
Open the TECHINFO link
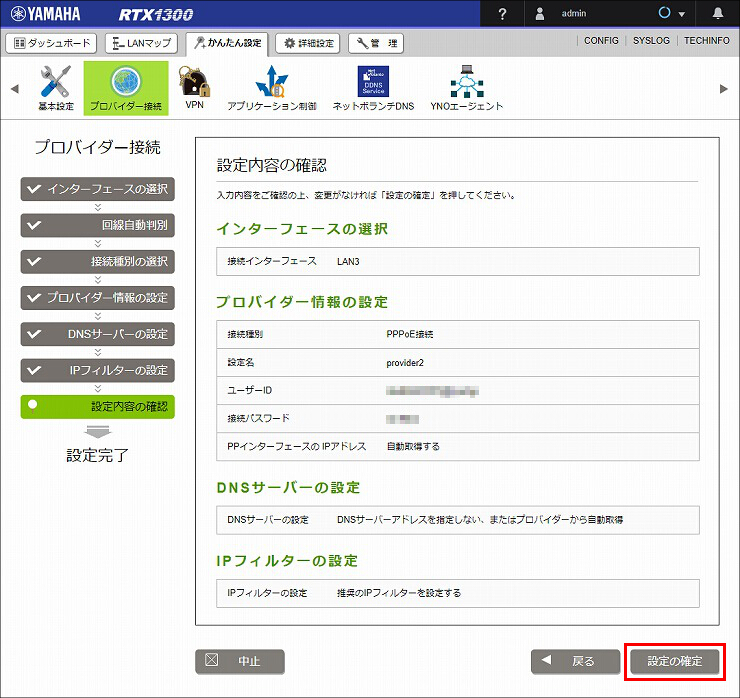click(706, 41)
